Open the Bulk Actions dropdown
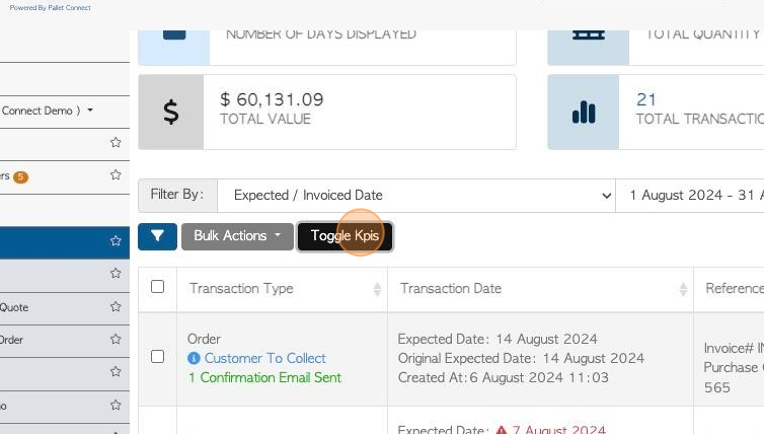The height and width of the screenshot is (434, 764). (237, 236)
